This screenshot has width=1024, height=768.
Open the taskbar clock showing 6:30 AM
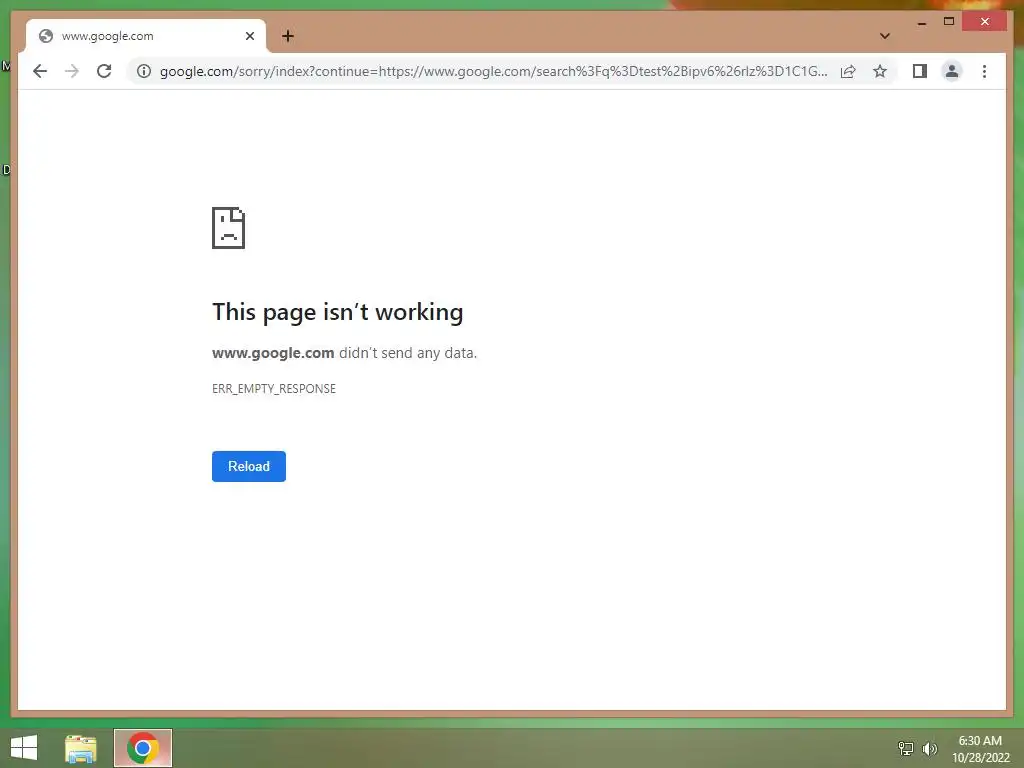click(x=980, y=749)
